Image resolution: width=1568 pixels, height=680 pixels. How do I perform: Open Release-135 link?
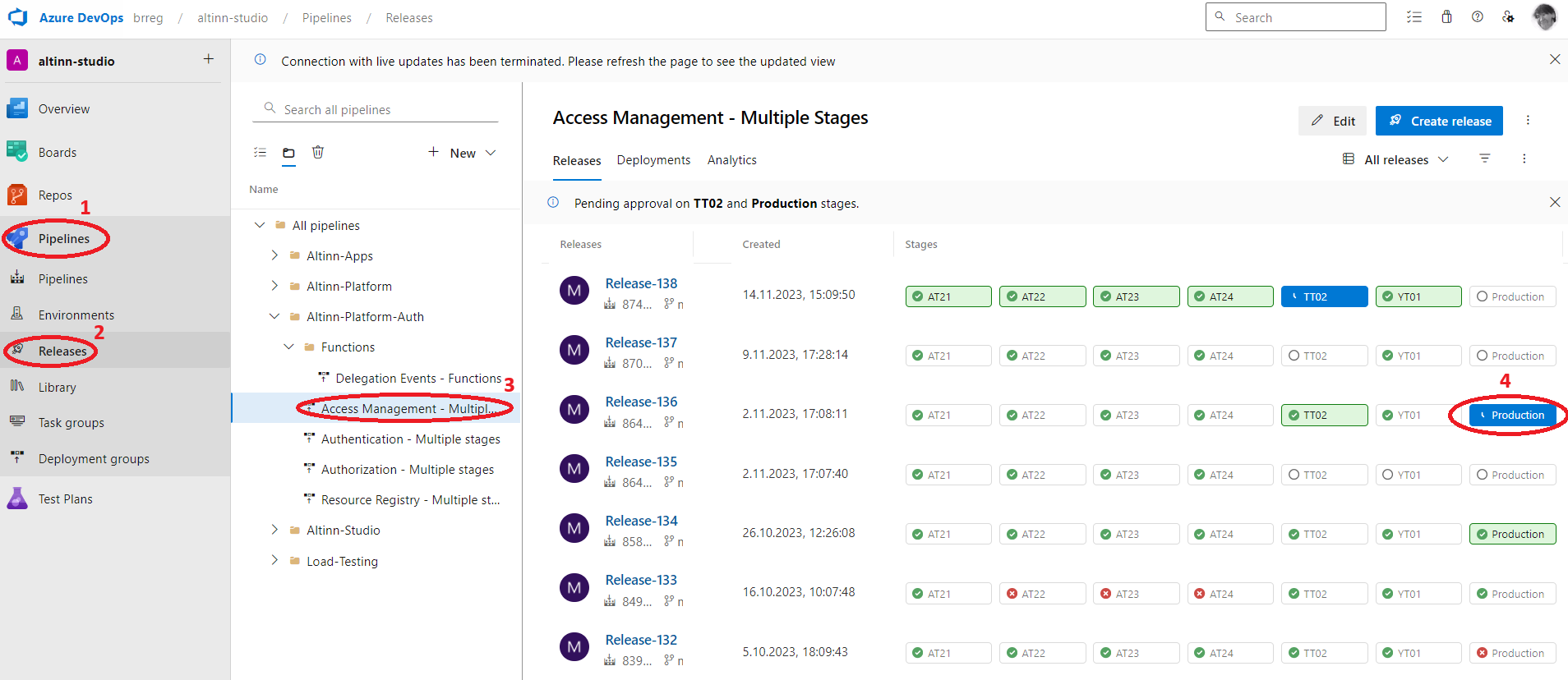641,462
